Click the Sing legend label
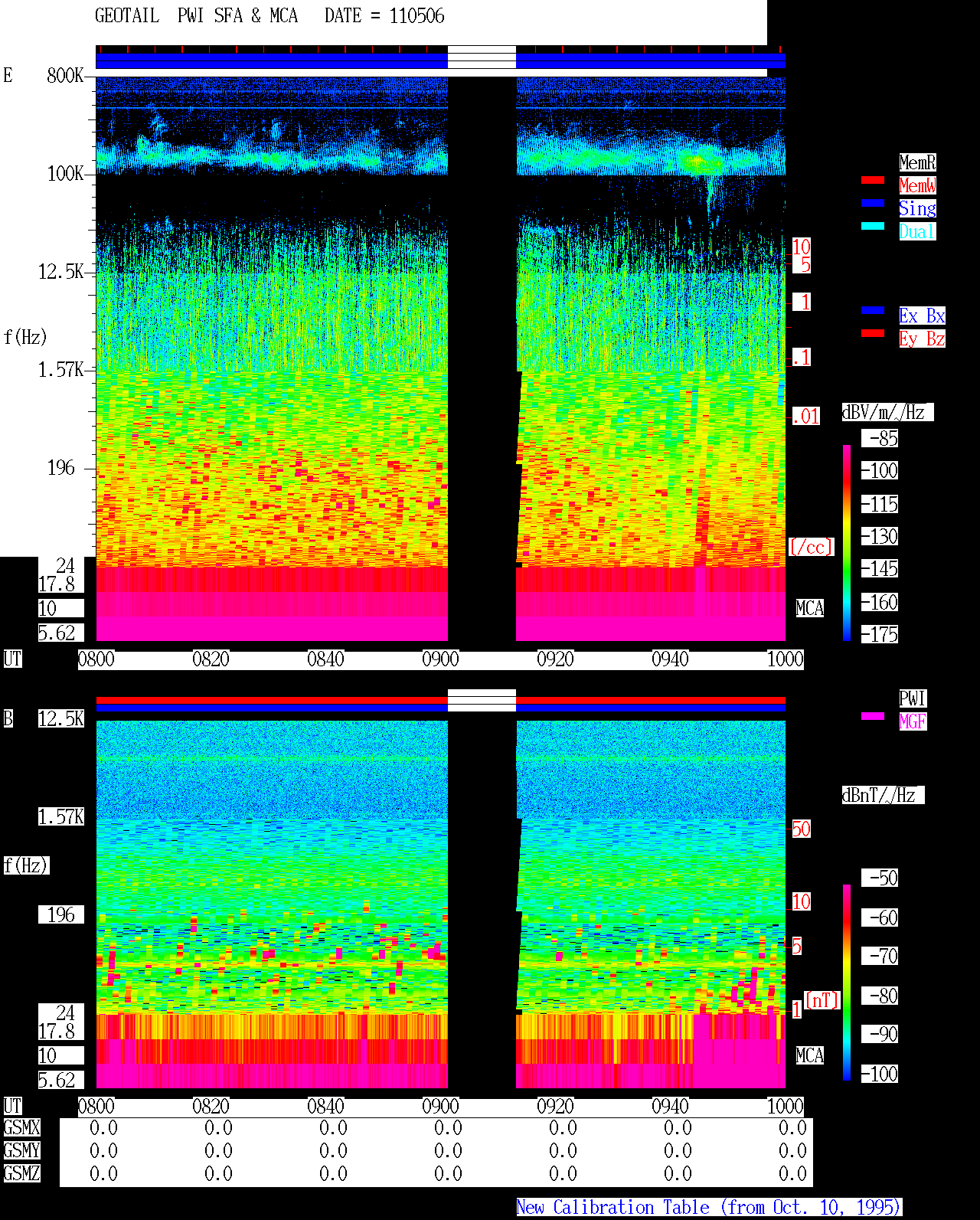980x1220 pixels. [x=917, y=208]
